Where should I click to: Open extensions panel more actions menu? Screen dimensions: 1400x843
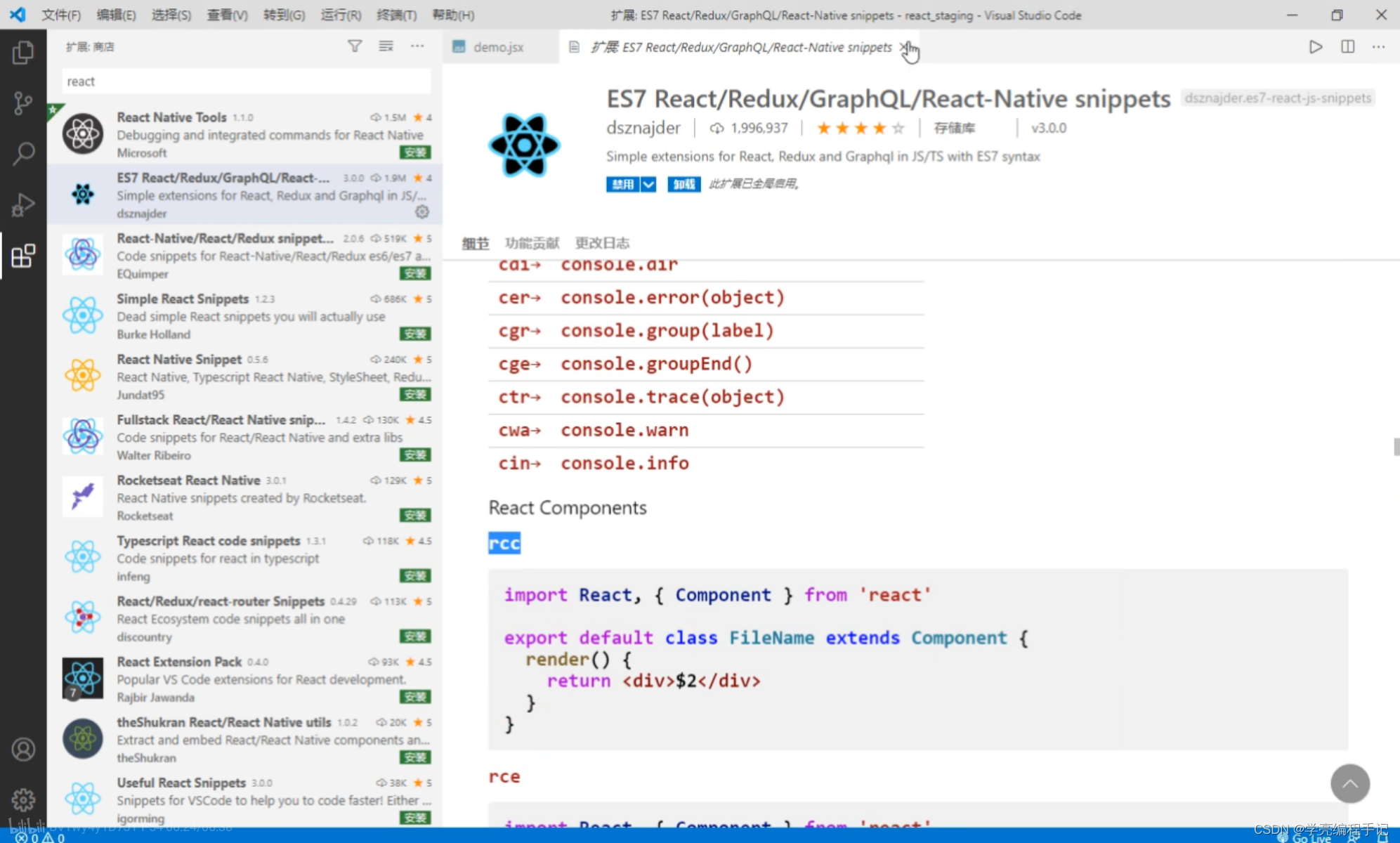pos(417,46)
